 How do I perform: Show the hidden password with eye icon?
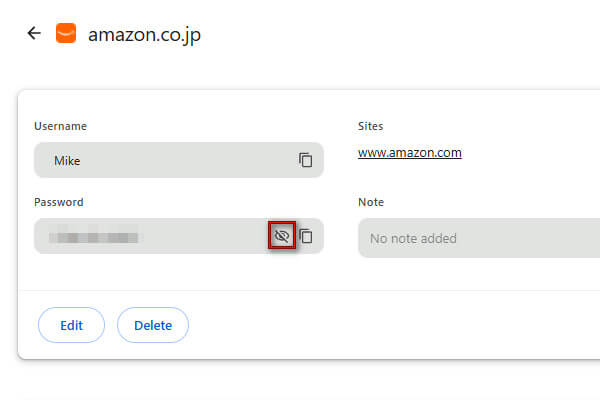pyautogui.click(x=282, y=235)
